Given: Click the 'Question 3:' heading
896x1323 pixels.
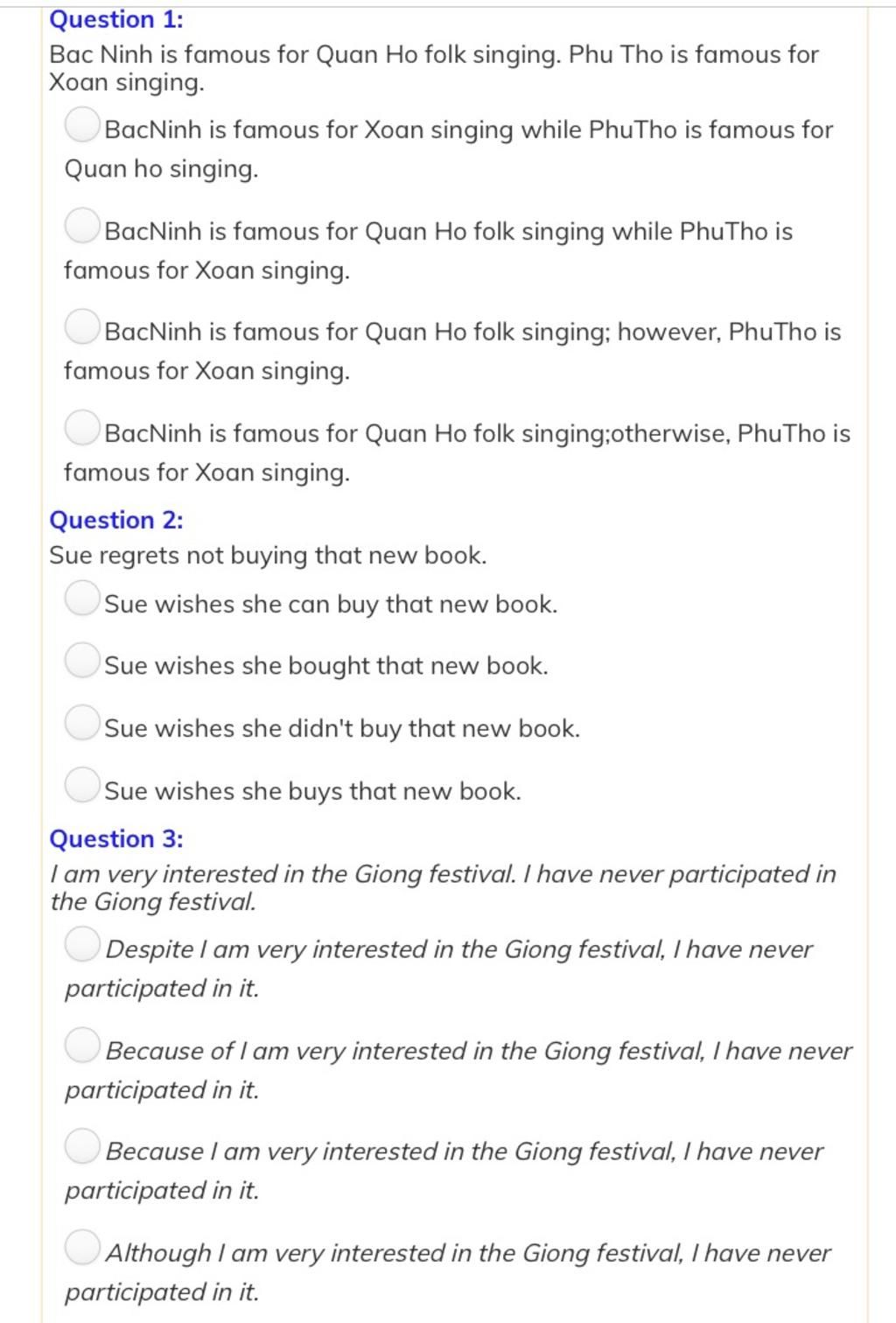Looking at the screenshot, I should coord(116,838).
